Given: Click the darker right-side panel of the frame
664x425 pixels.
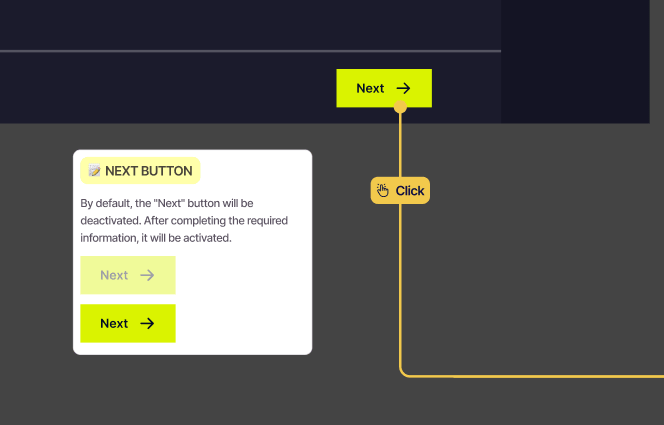Looking at the screenshot, I should 575,61.
